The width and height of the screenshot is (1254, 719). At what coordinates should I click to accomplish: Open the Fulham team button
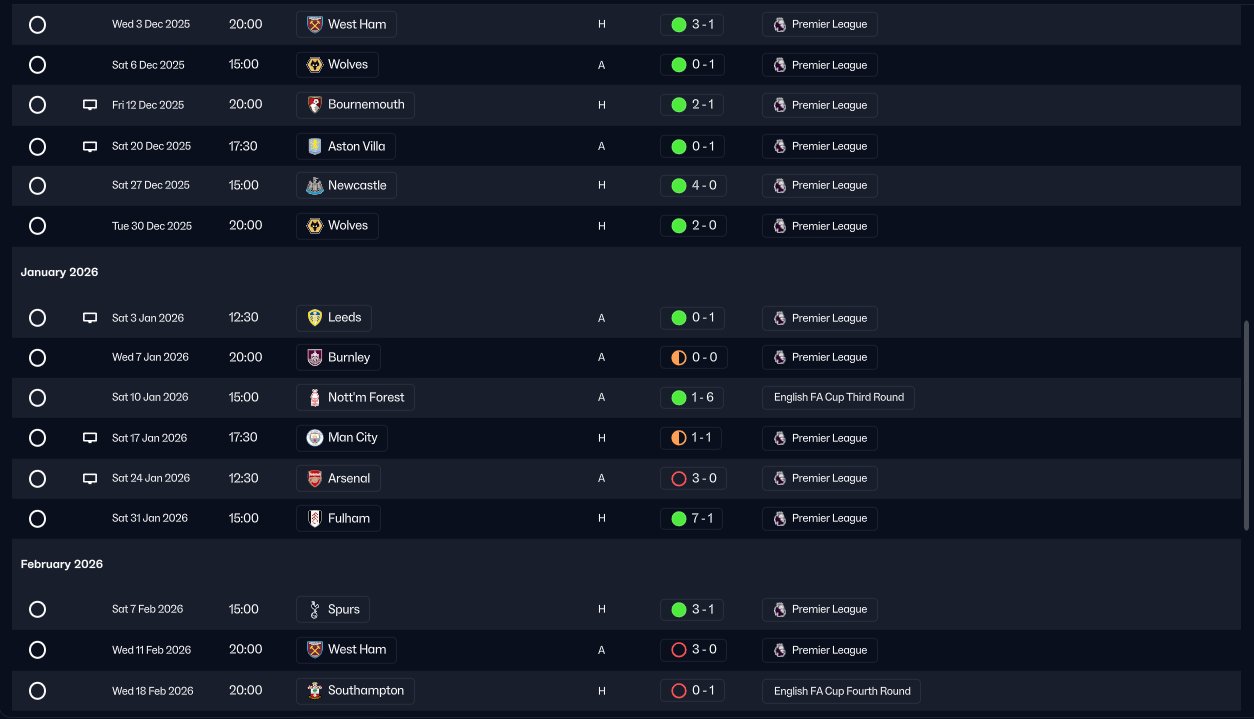(x=338, y=518)
